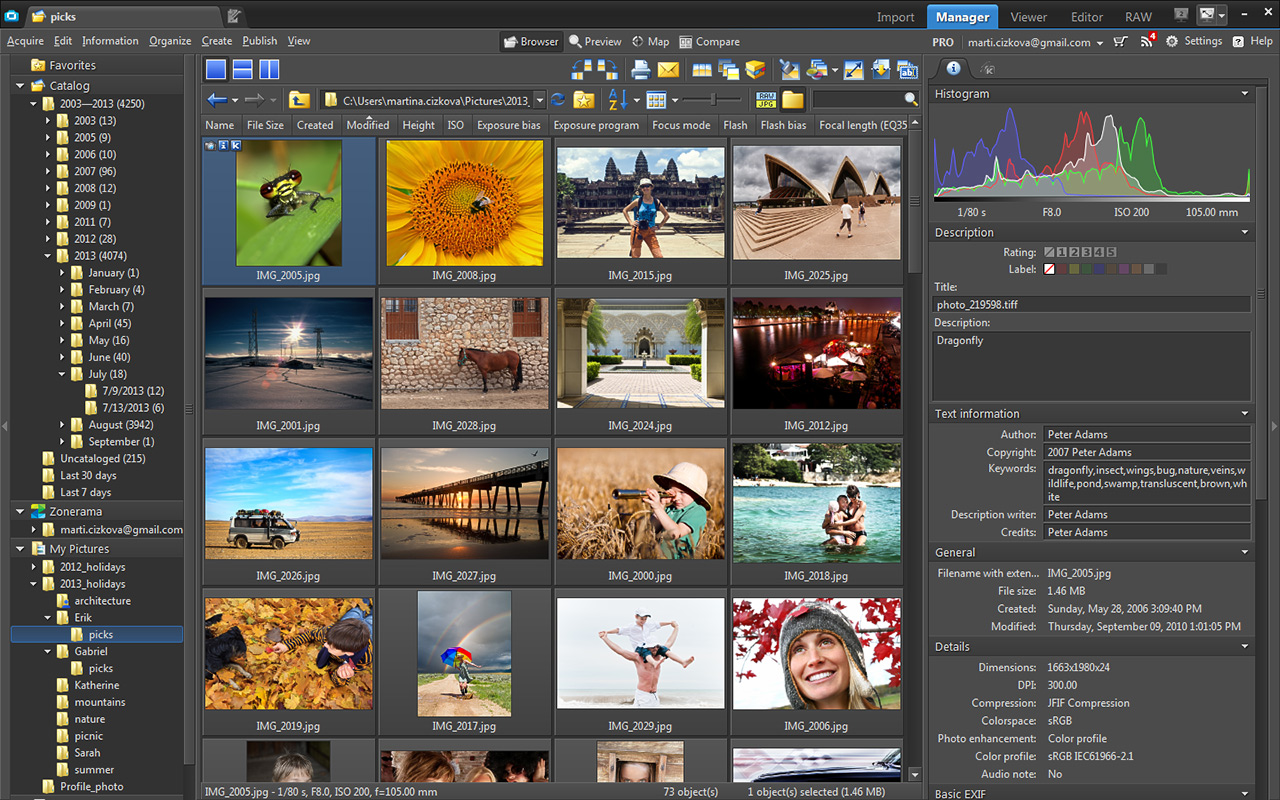Set rating to 2
1280x800 pixels.
pos(1075,253)
